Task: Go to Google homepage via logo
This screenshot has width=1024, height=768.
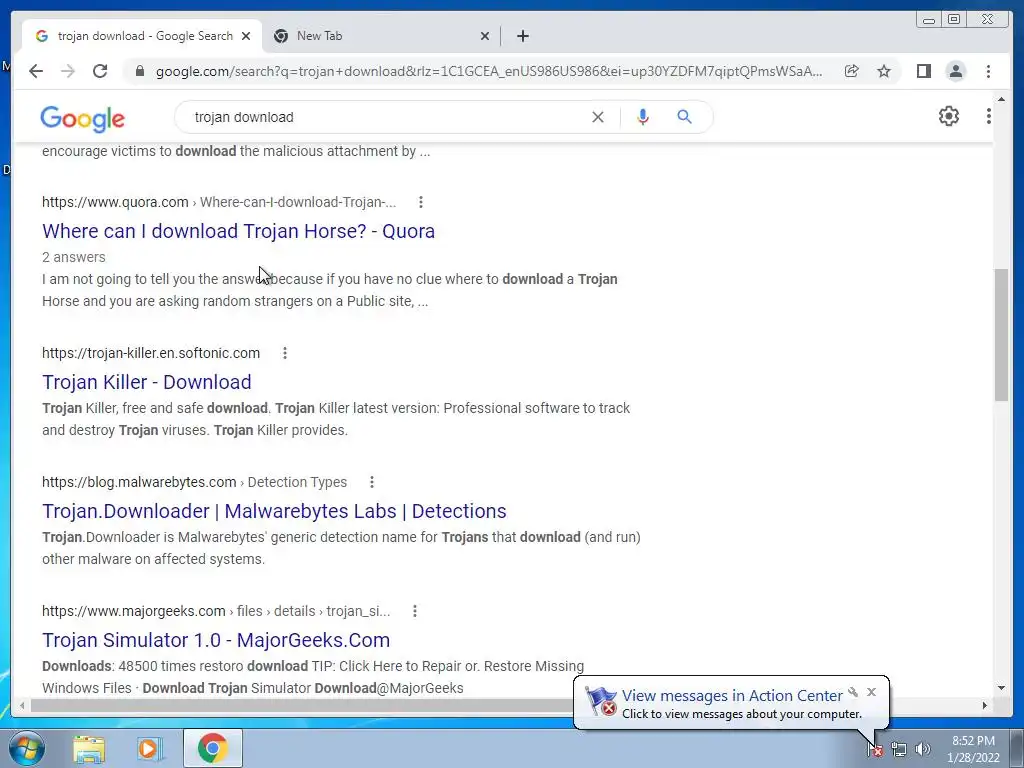Action: coord(82,118)
